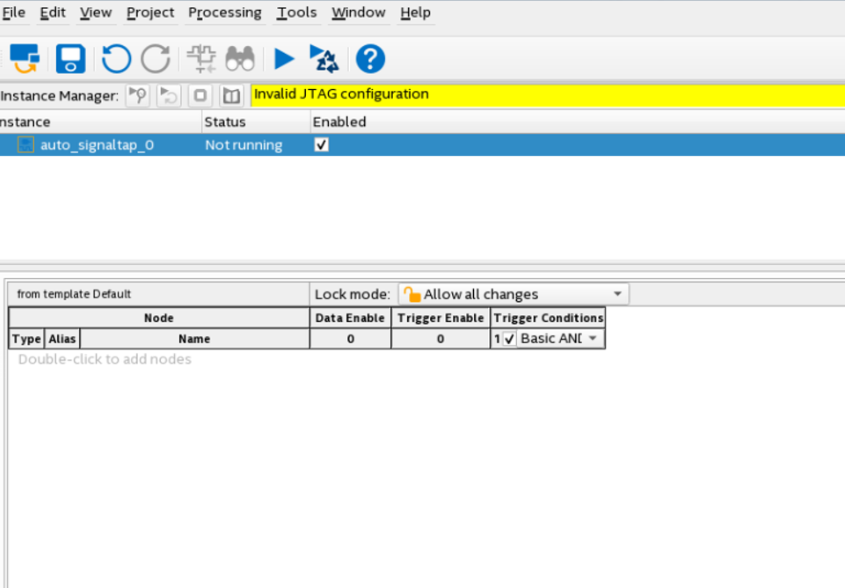This screenshot has width=845, height=588.
Task: Click the Save file icon
Action: click(70, 59)
